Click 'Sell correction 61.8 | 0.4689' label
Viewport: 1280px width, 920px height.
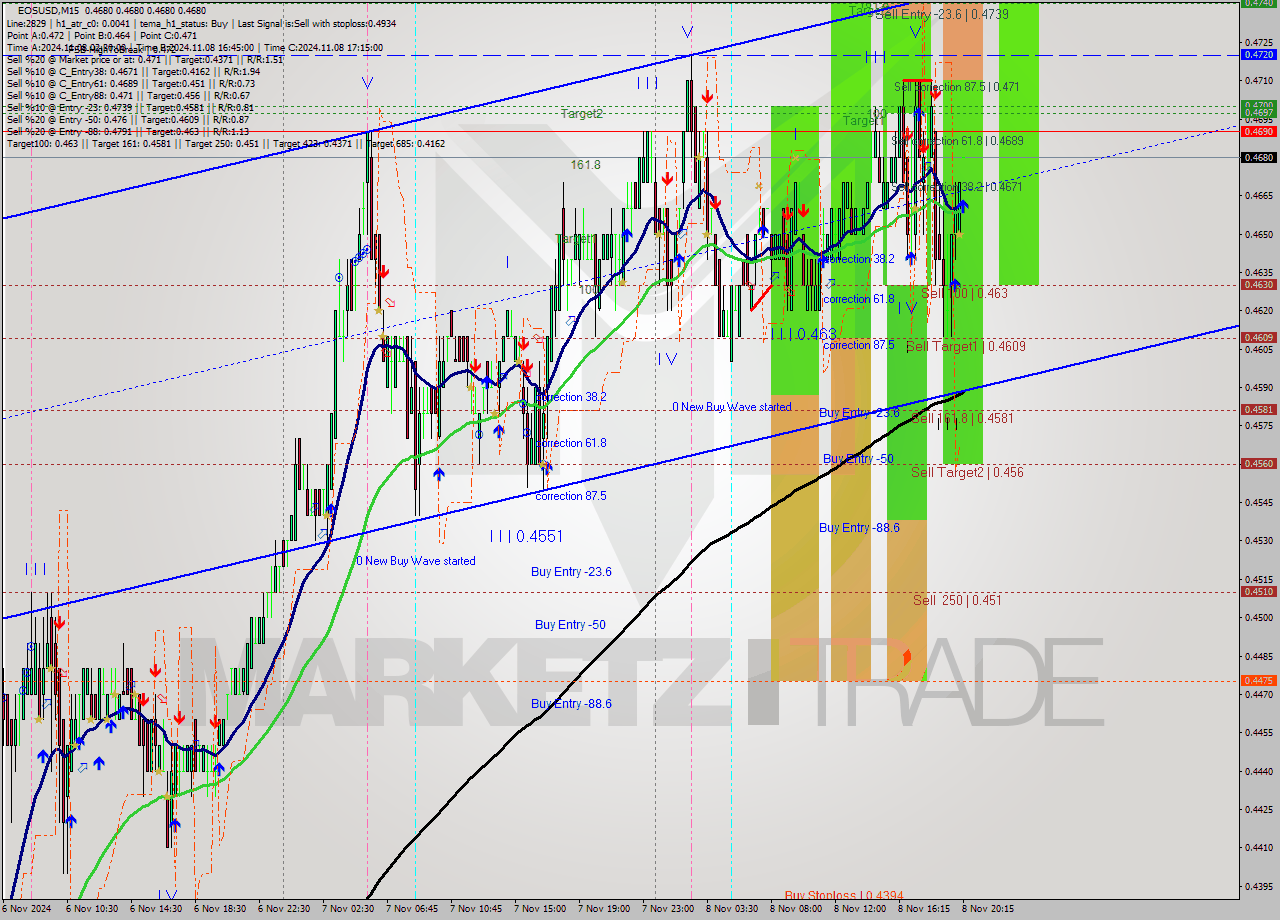point(957,141)
